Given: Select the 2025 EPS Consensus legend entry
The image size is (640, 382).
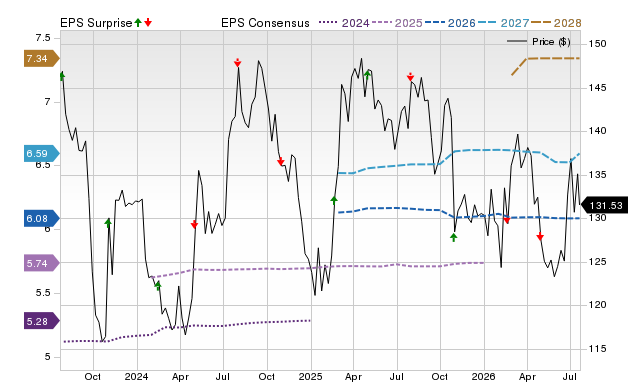Looking at the screenshot, I should pos(397,23).
